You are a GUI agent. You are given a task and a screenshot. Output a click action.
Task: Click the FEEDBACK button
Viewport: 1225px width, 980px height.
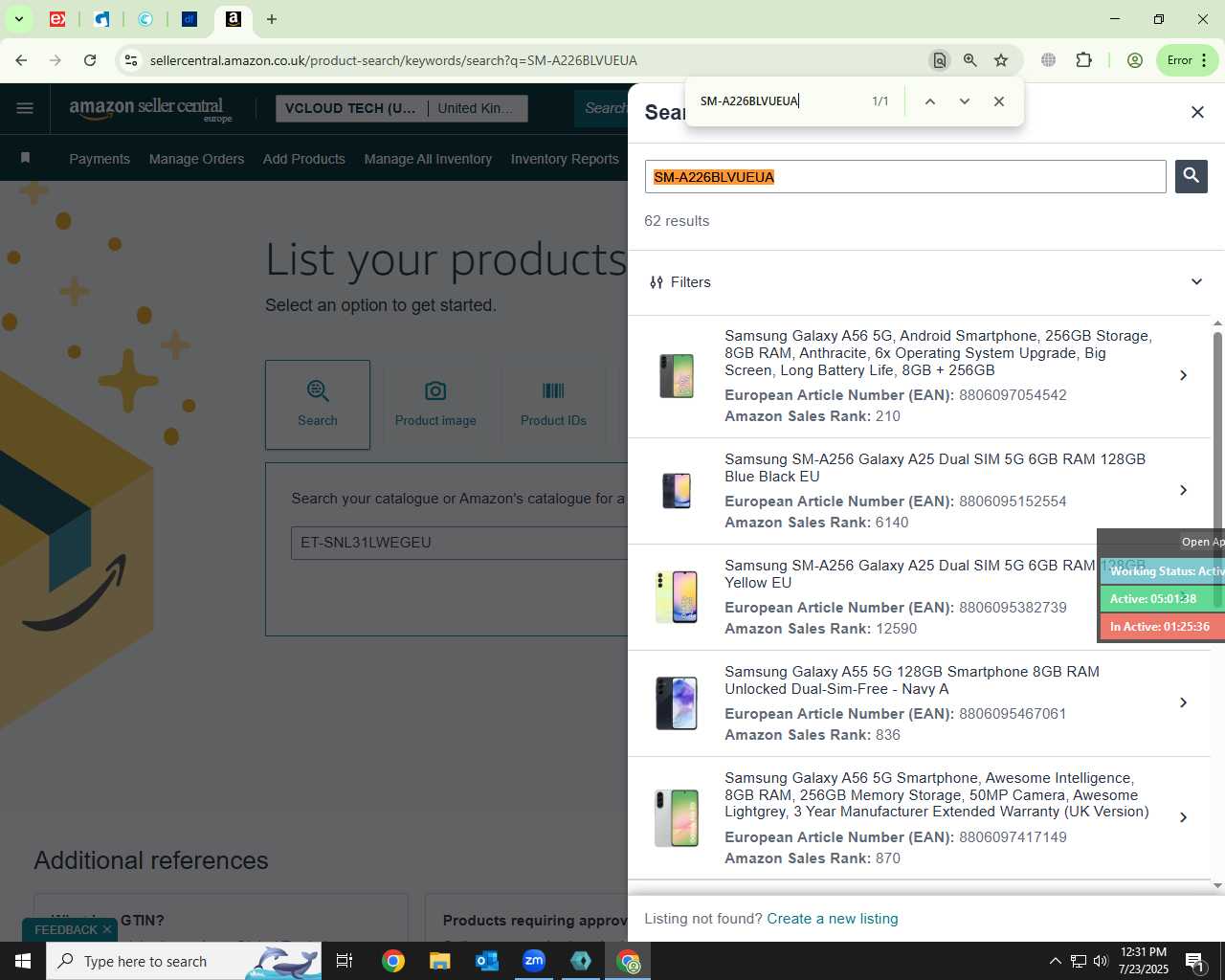[65, 930]
